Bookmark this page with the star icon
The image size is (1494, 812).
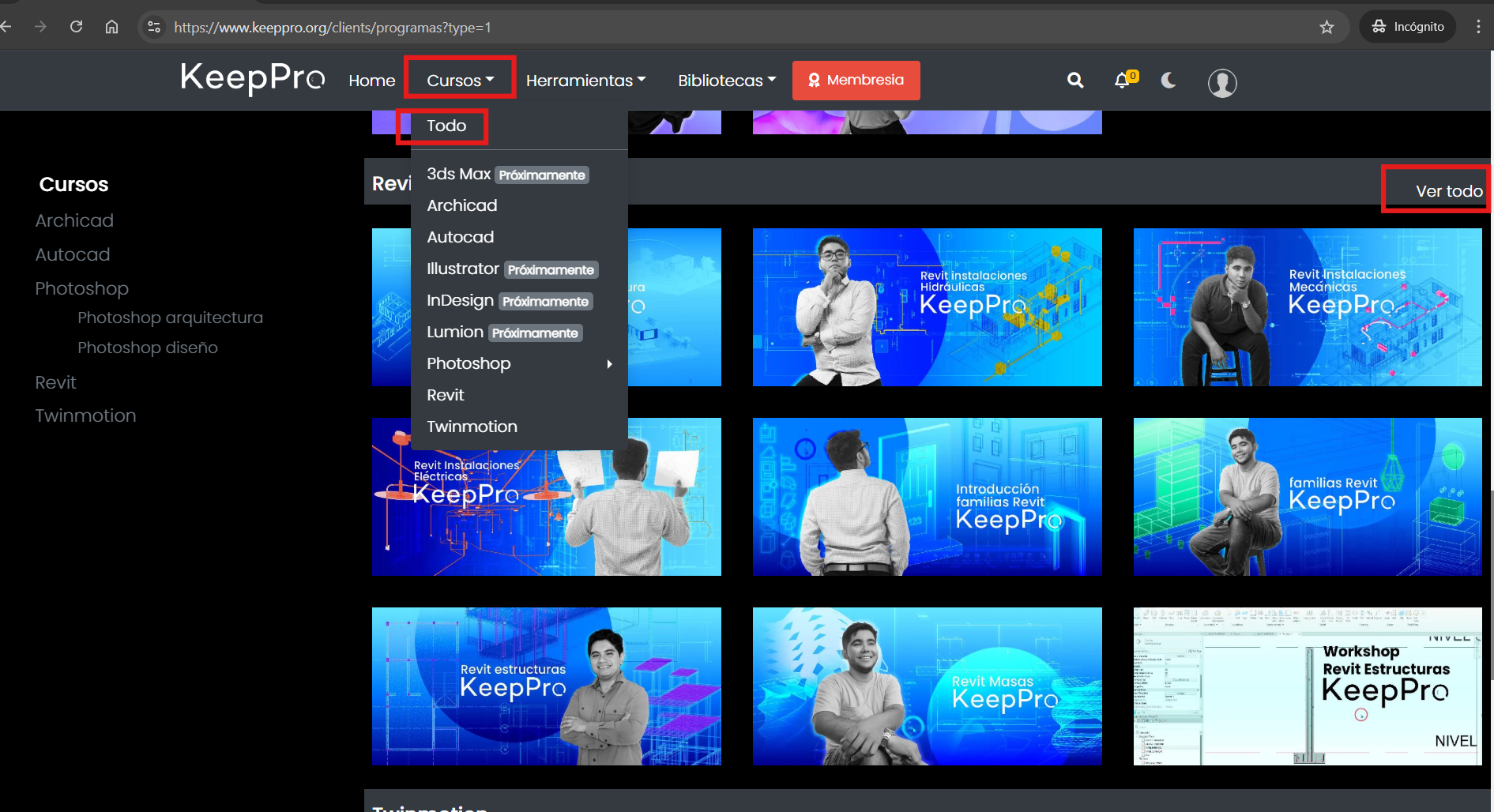point(1327,27)
